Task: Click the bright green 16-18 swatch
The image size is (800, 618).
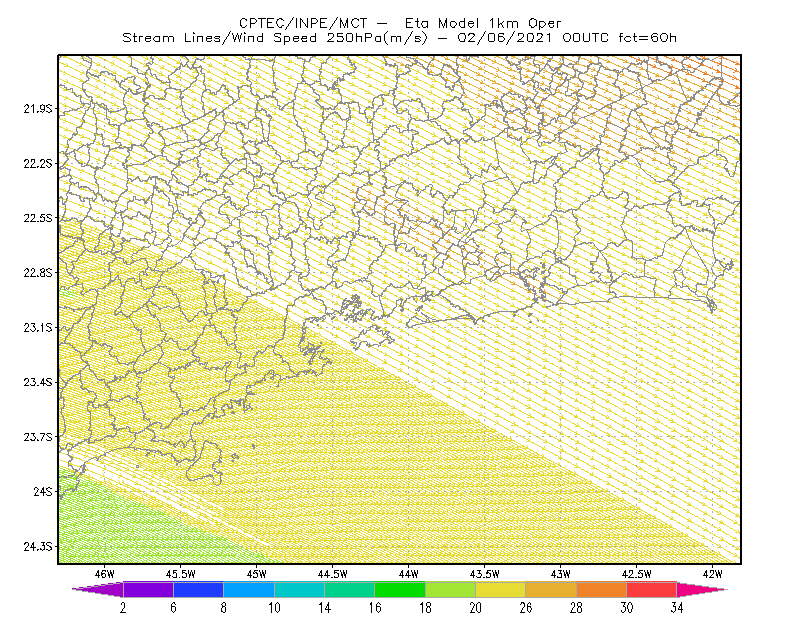Action: (x=400, y=589)
